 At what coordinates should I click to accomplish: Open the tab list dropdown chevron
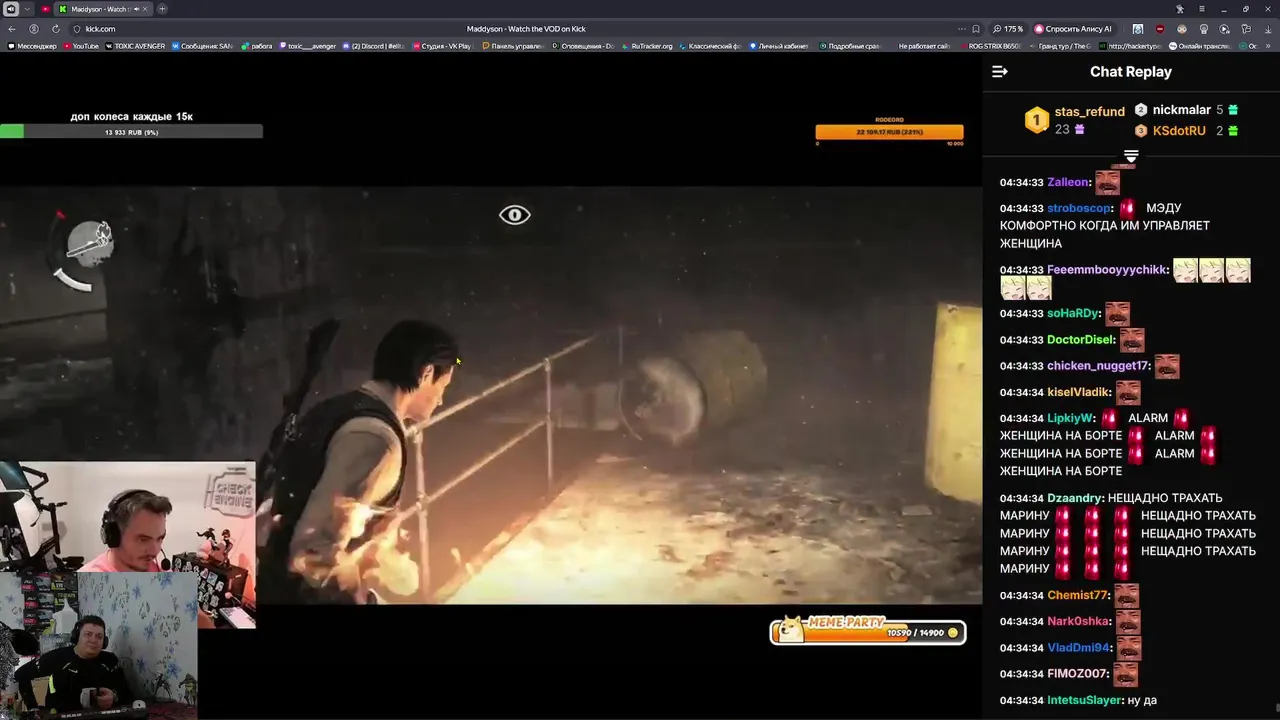[x=27, y=9]
